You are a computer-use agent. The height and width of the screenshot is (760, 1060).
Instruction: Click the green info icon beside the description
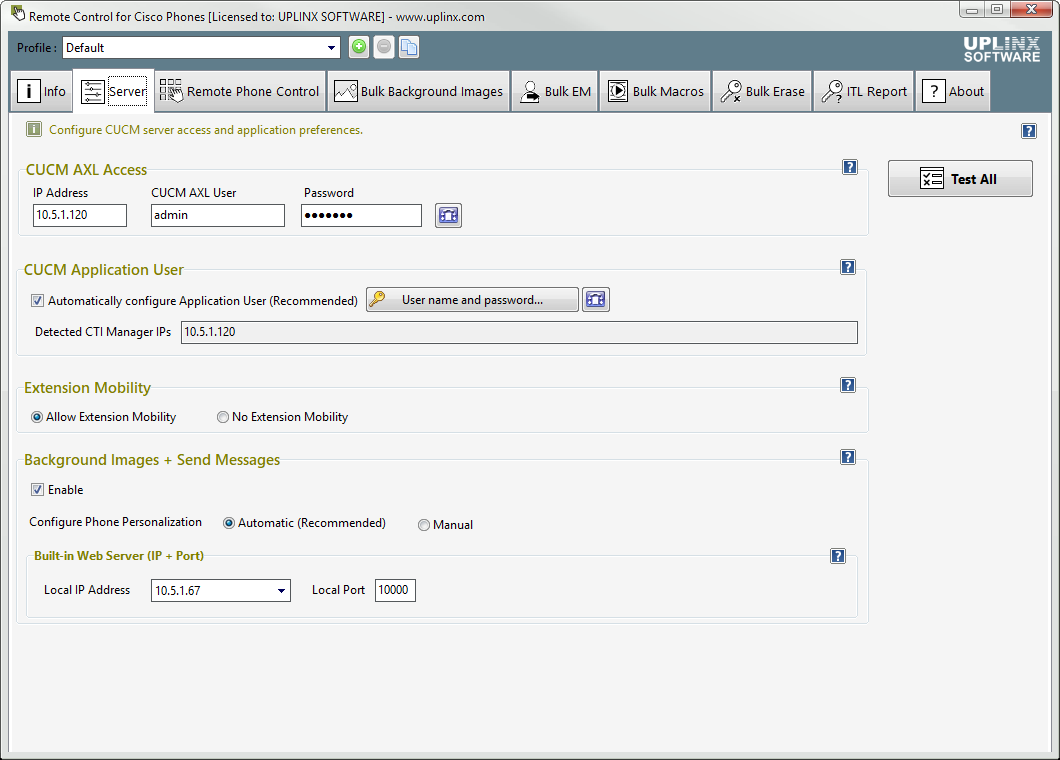coord(34,129)
